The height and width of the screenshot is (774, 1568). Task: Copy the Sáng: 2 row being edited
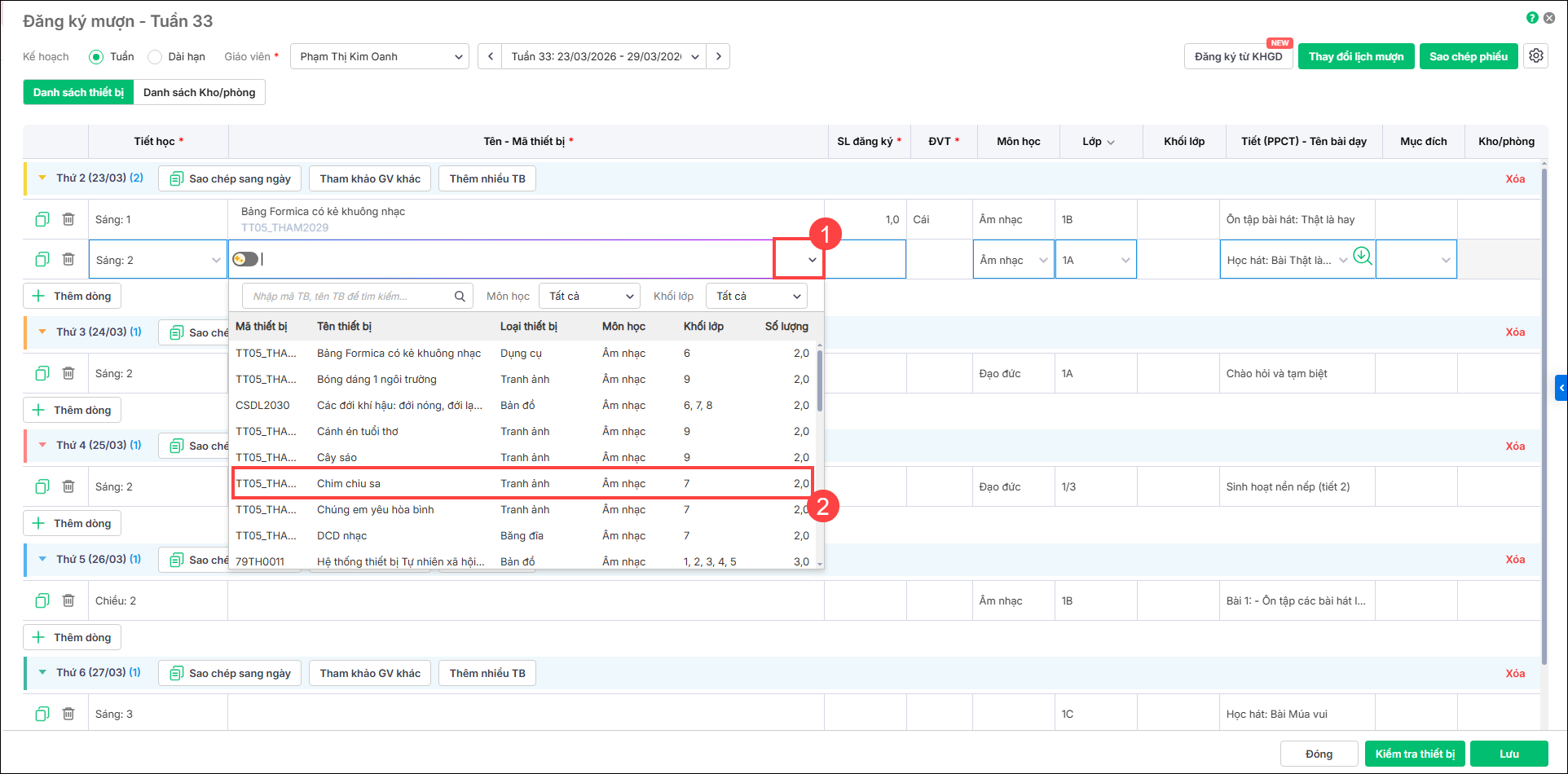(42, 259)
